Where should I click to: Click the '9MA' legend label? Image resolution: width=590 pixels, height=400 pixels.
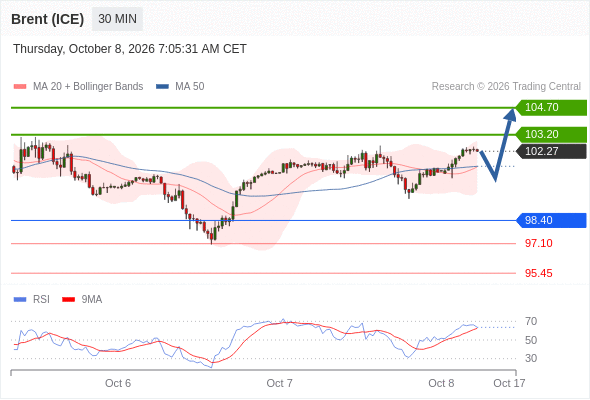(92, 300)
